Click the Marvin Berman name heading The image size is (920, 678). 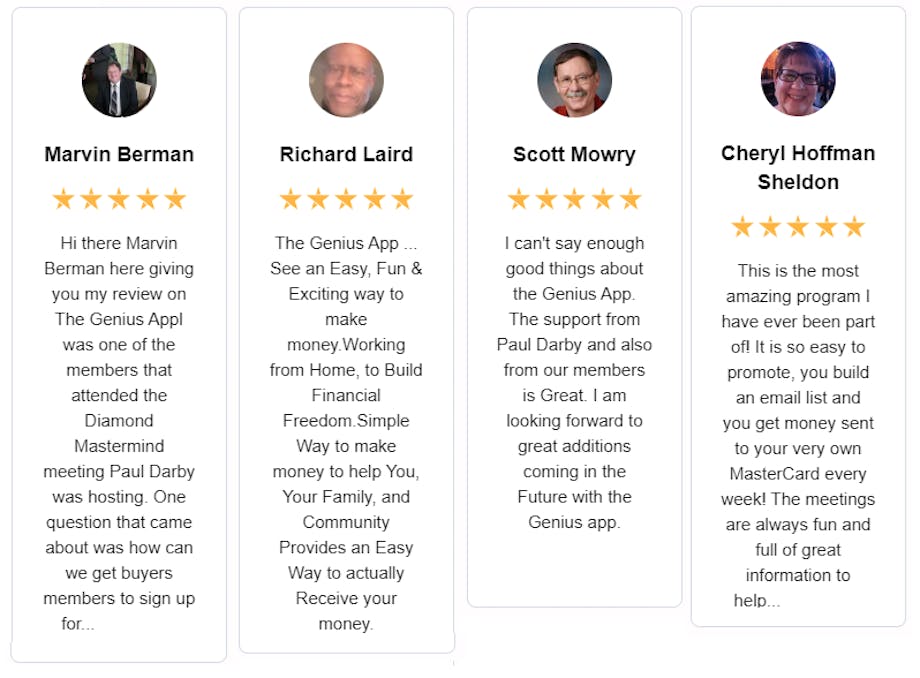119,155
